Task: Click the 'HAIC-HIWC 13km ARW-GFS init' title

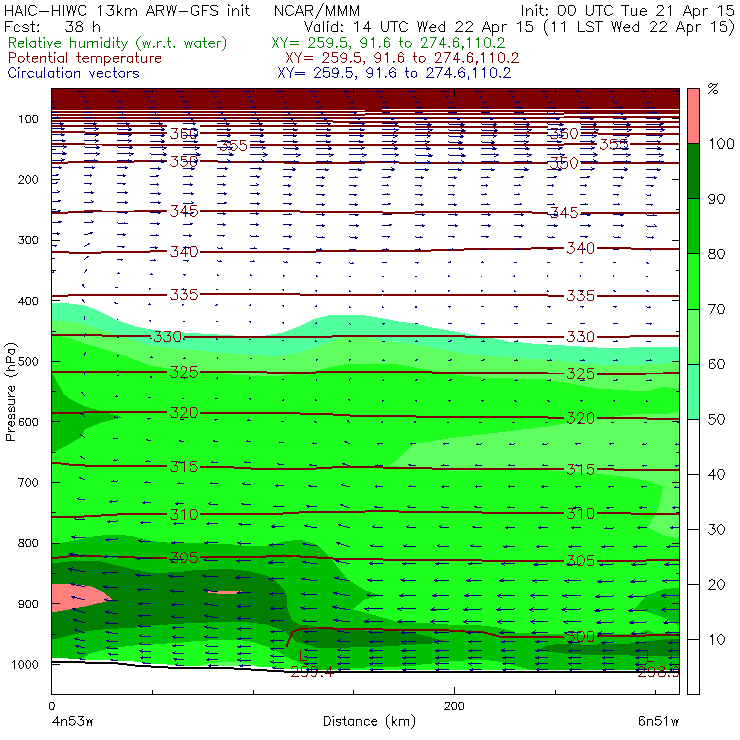Action: pyautogui.click(x=127, y=11)
